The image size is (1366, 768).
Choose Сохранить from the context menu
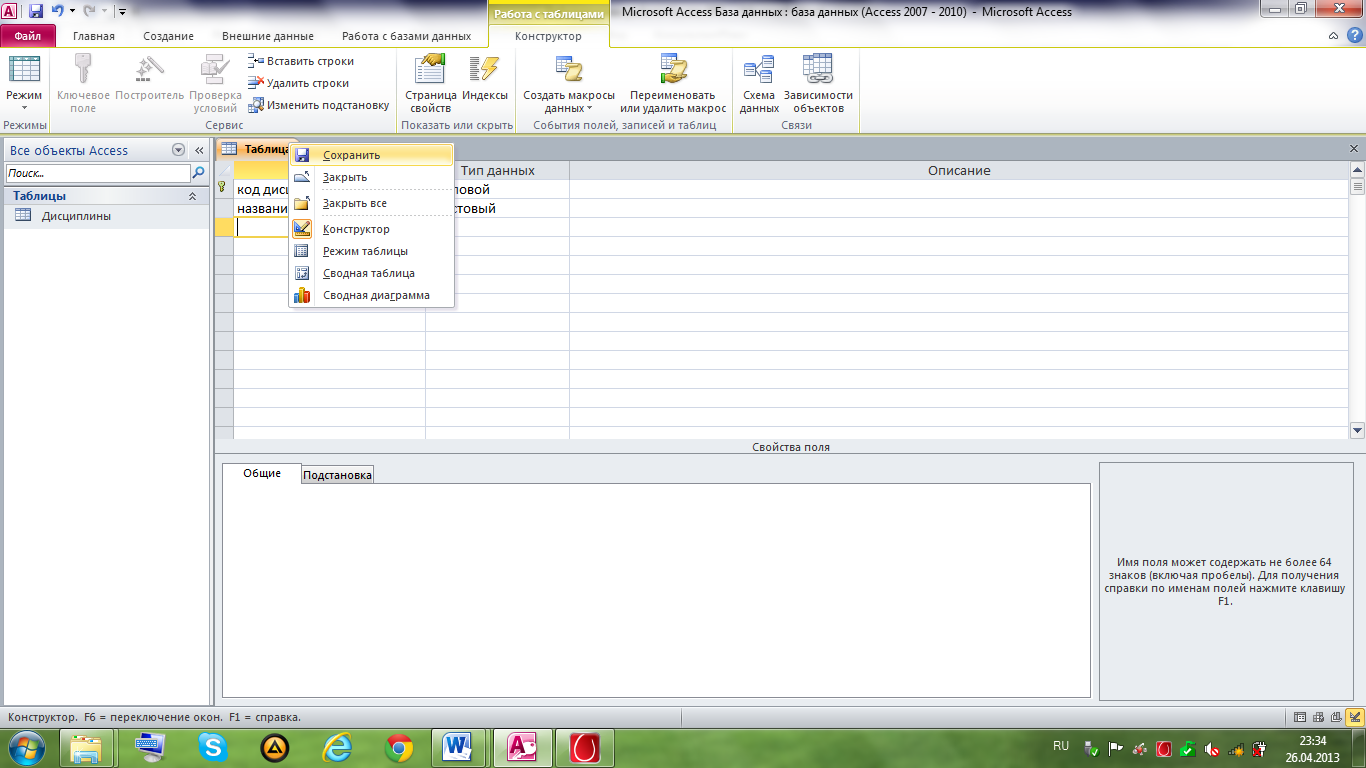pos(372,155)
